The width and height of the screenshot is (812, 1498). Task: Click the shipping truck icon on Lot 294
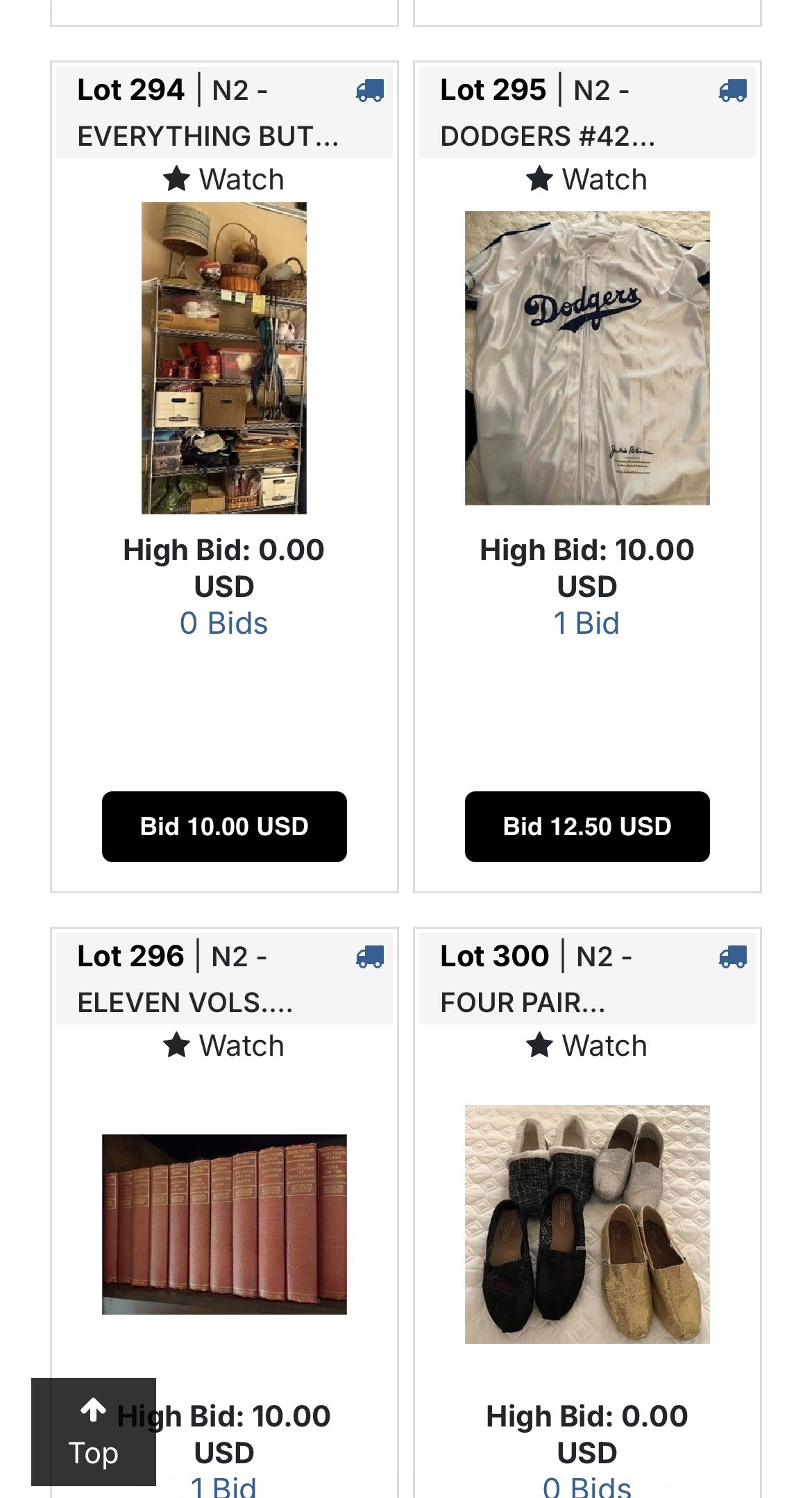point(370,91)
